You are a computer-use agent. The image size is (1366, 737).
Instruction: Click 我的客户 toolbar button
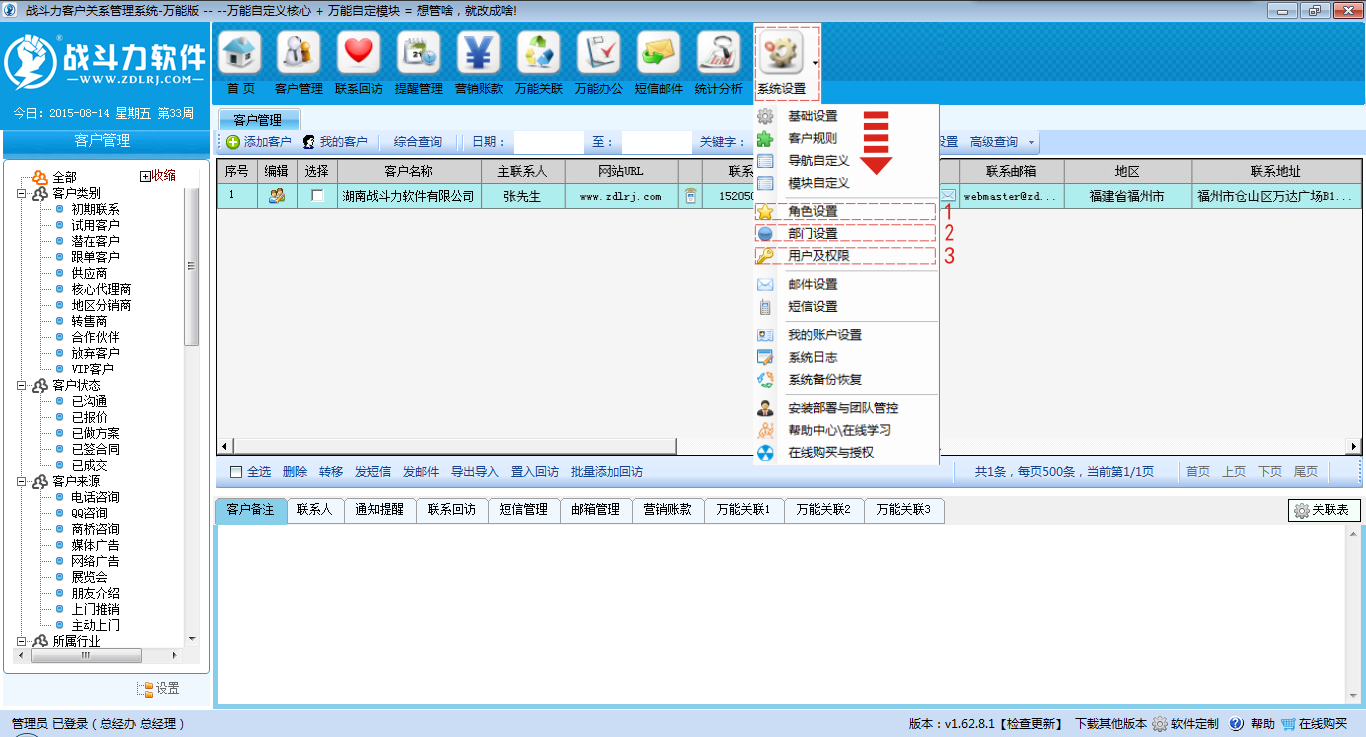click(335, 142)
